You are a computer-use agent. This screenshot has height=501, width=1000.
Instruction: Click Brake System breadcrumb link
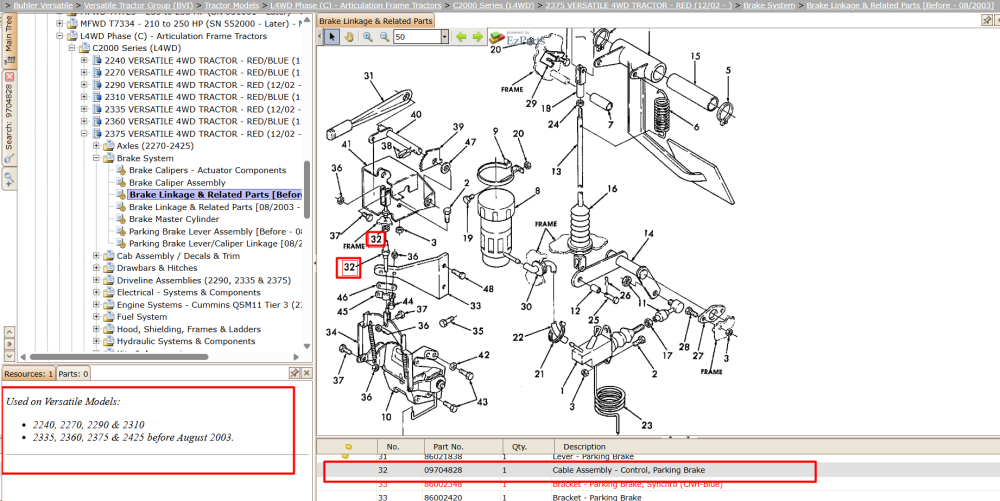769,5
